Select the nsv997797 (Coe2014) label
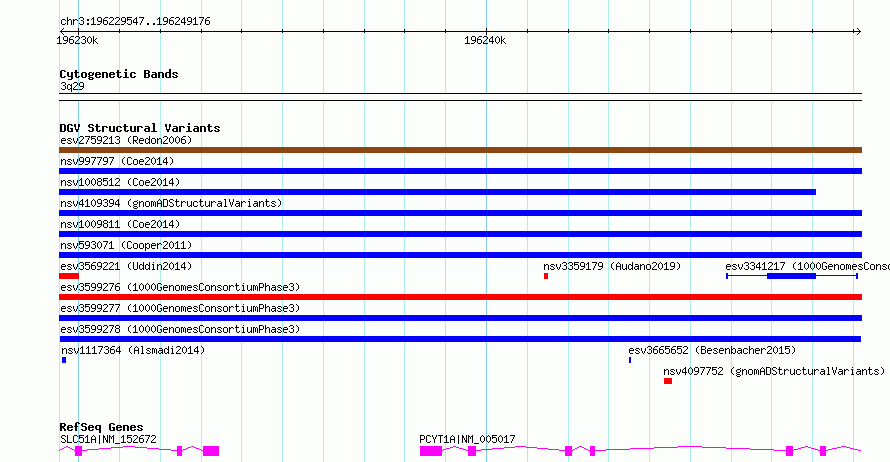This screenshot has height=462, width=890. coord(117,161)
